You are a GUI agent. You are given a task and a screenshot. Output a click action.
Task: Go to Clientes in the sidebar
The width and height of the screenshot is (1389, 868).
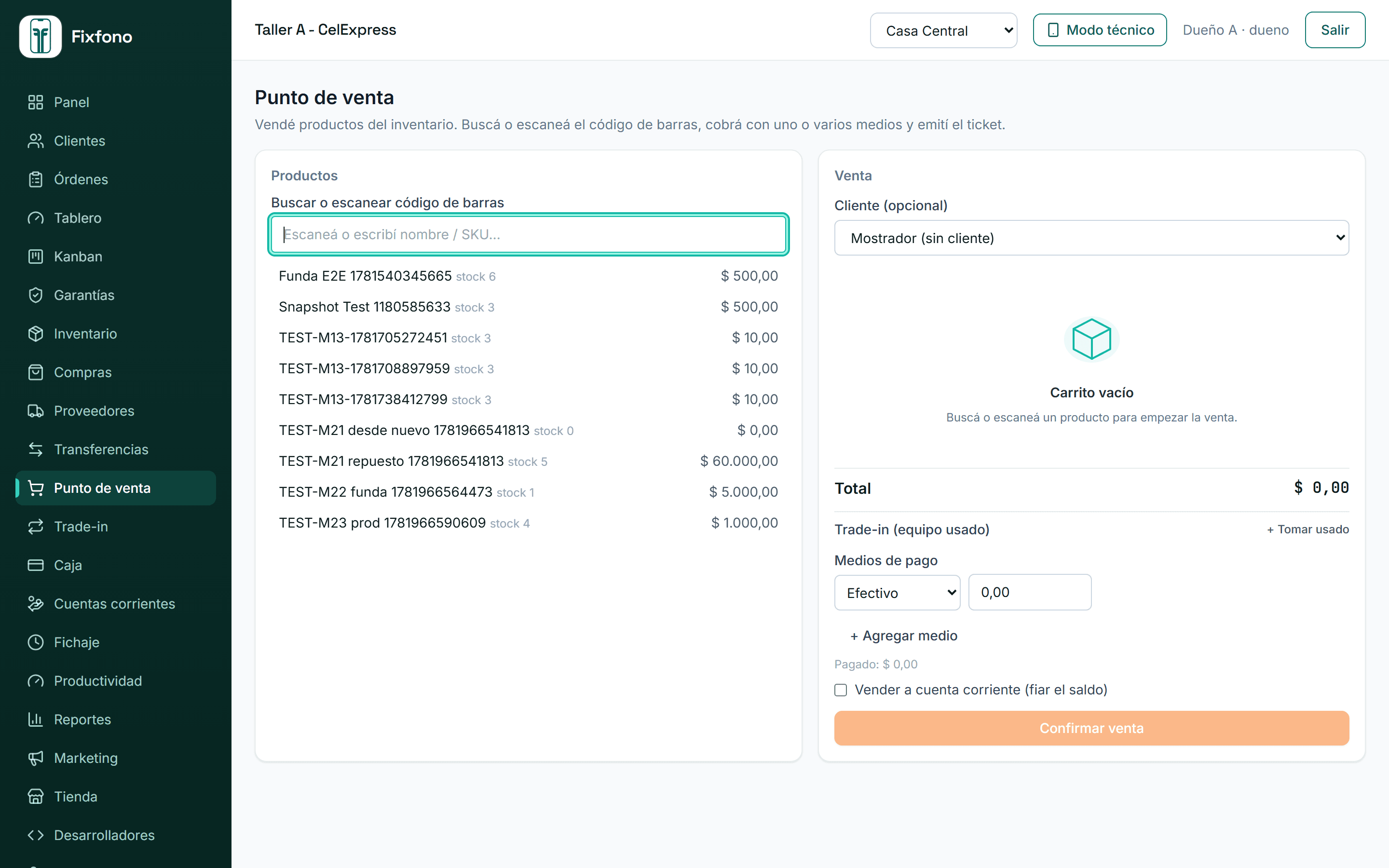[x=115, y=141]
